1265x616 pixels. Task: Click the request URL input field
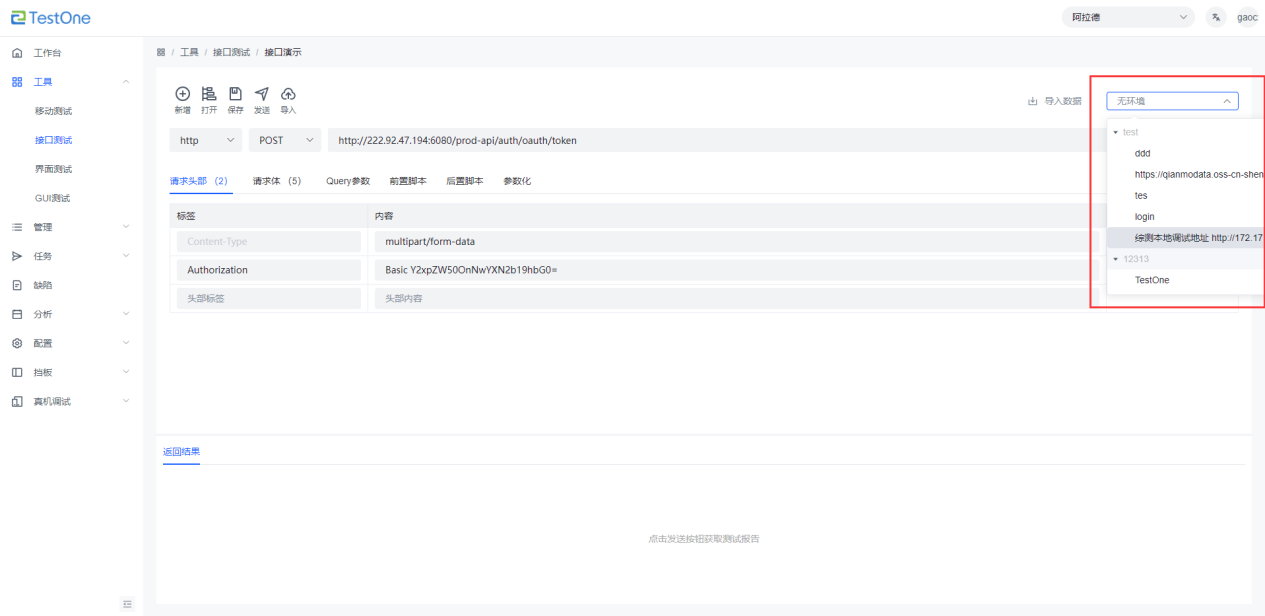click(700, 140)
